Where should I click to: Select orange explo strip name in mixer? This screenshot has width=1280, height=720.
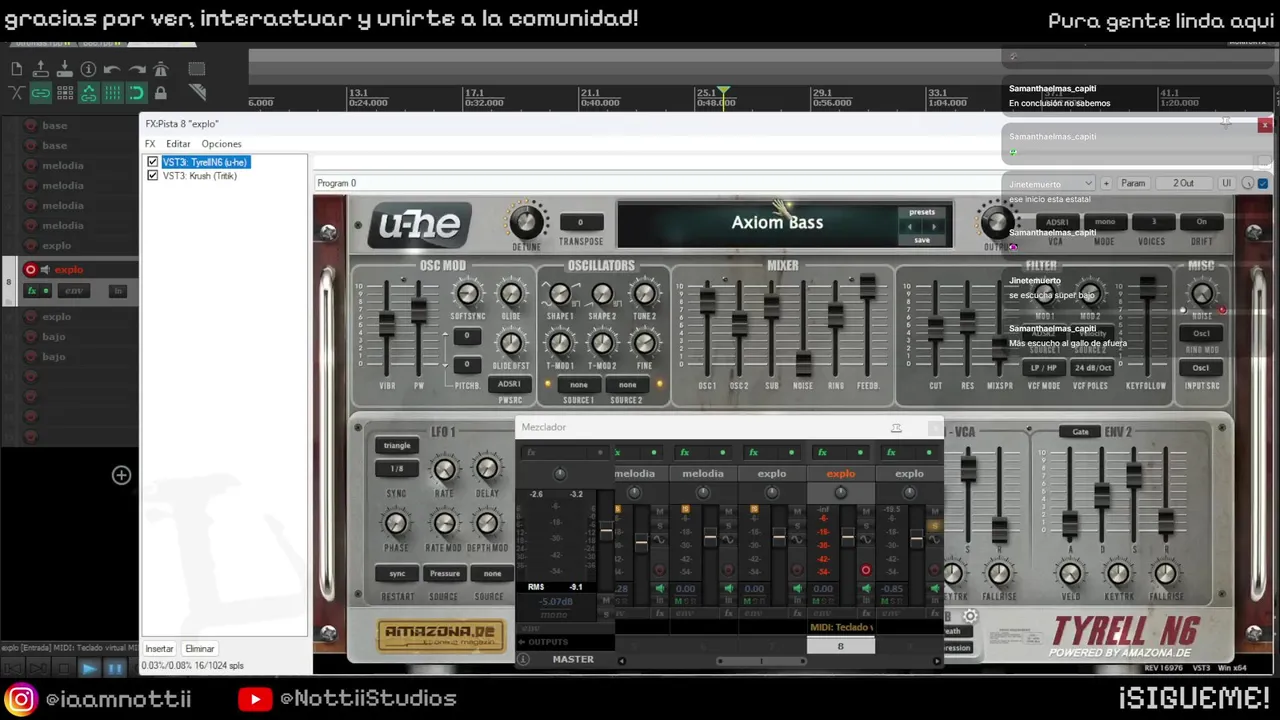(841, 474)
